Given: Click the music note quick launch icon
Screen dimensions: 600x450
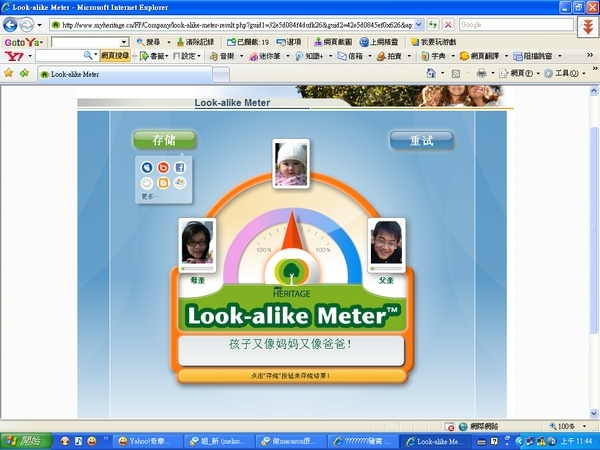Looking at the screenshot, I should click(78, 441).
